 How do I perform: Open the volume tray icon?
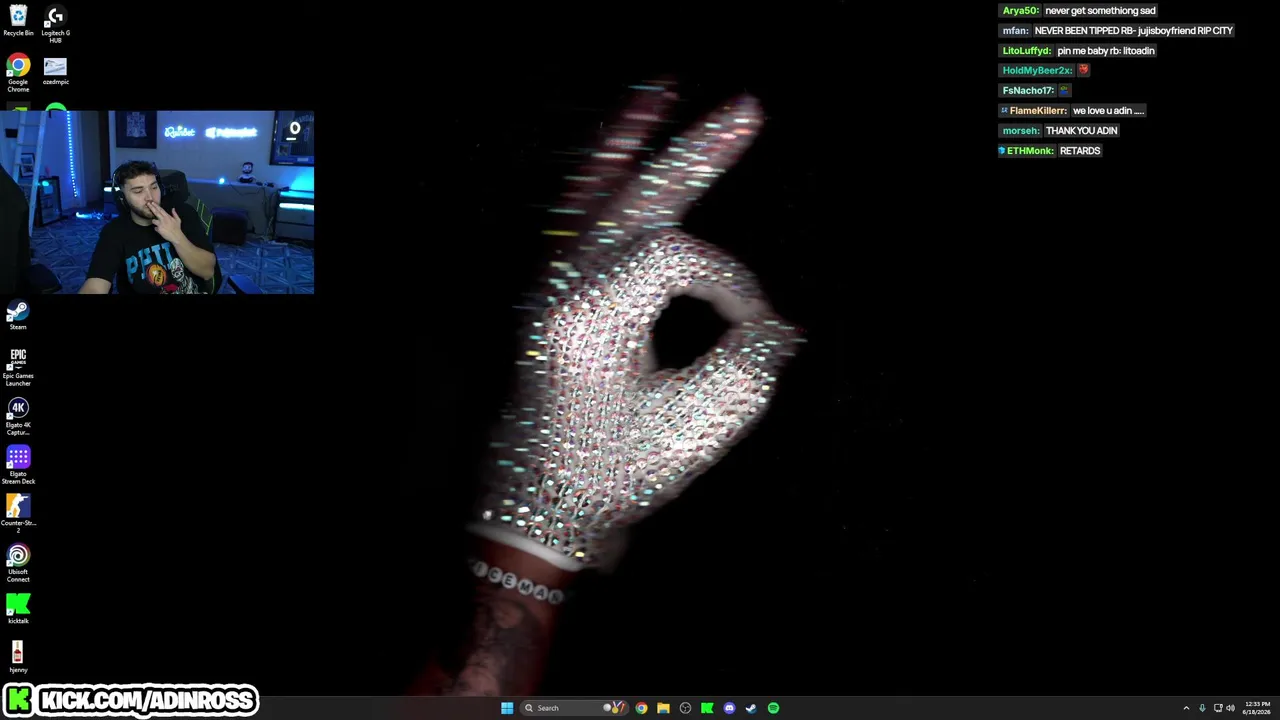coord(1230,708)
